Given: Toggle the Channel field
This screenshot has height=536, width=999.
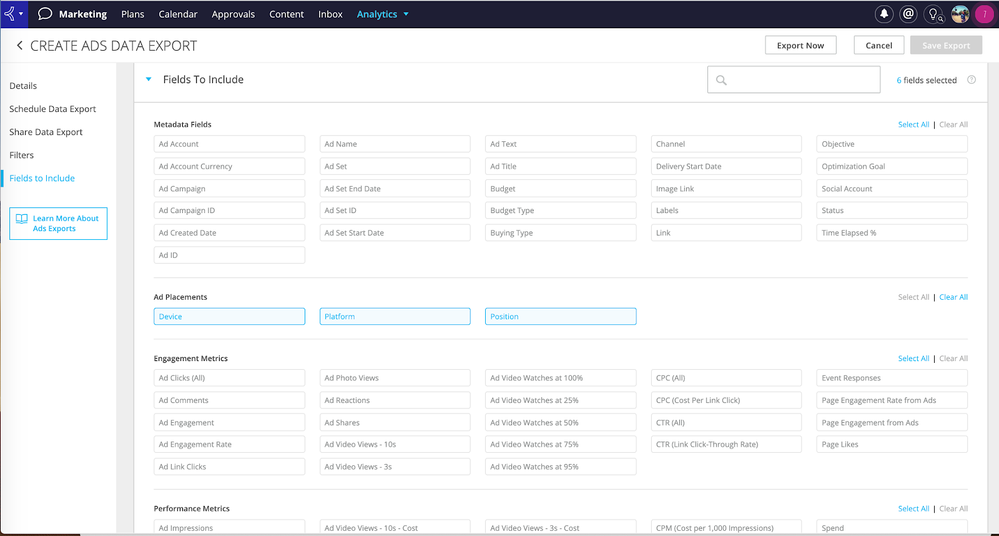Looking at the screenshot, I should click(x=726, y=144).
